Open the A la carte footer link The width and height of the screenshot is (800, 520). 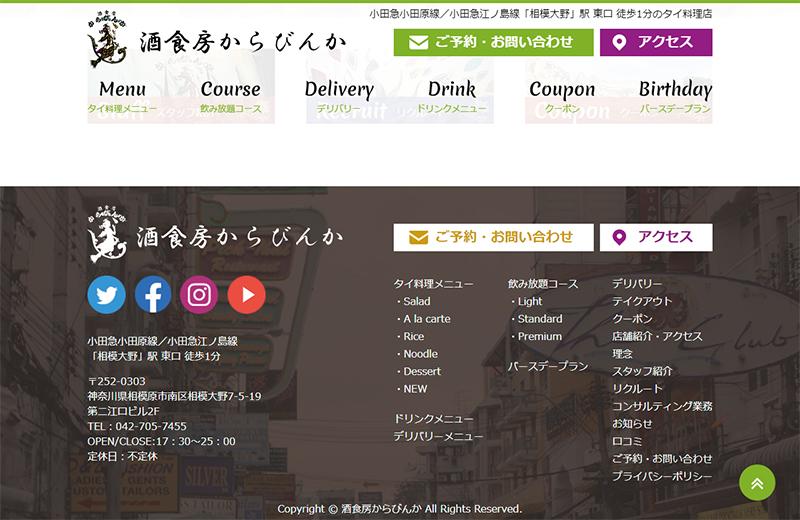(x=426, y=319)
